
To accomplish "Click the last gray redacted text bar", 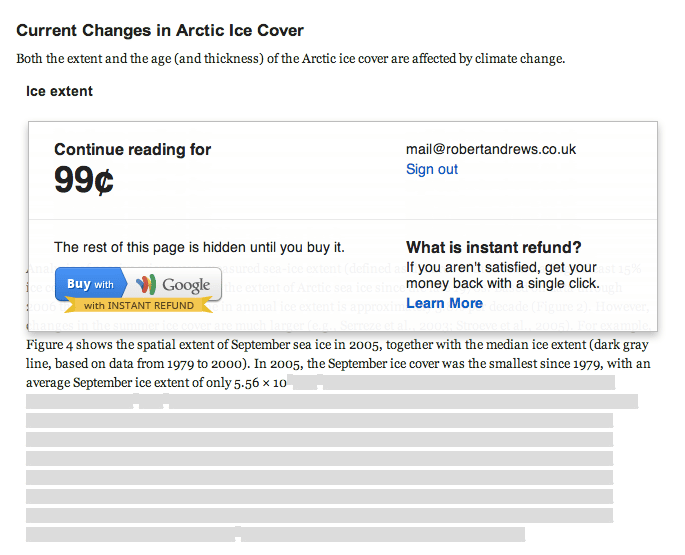I will pyautogui.click(x=275, y=534).
